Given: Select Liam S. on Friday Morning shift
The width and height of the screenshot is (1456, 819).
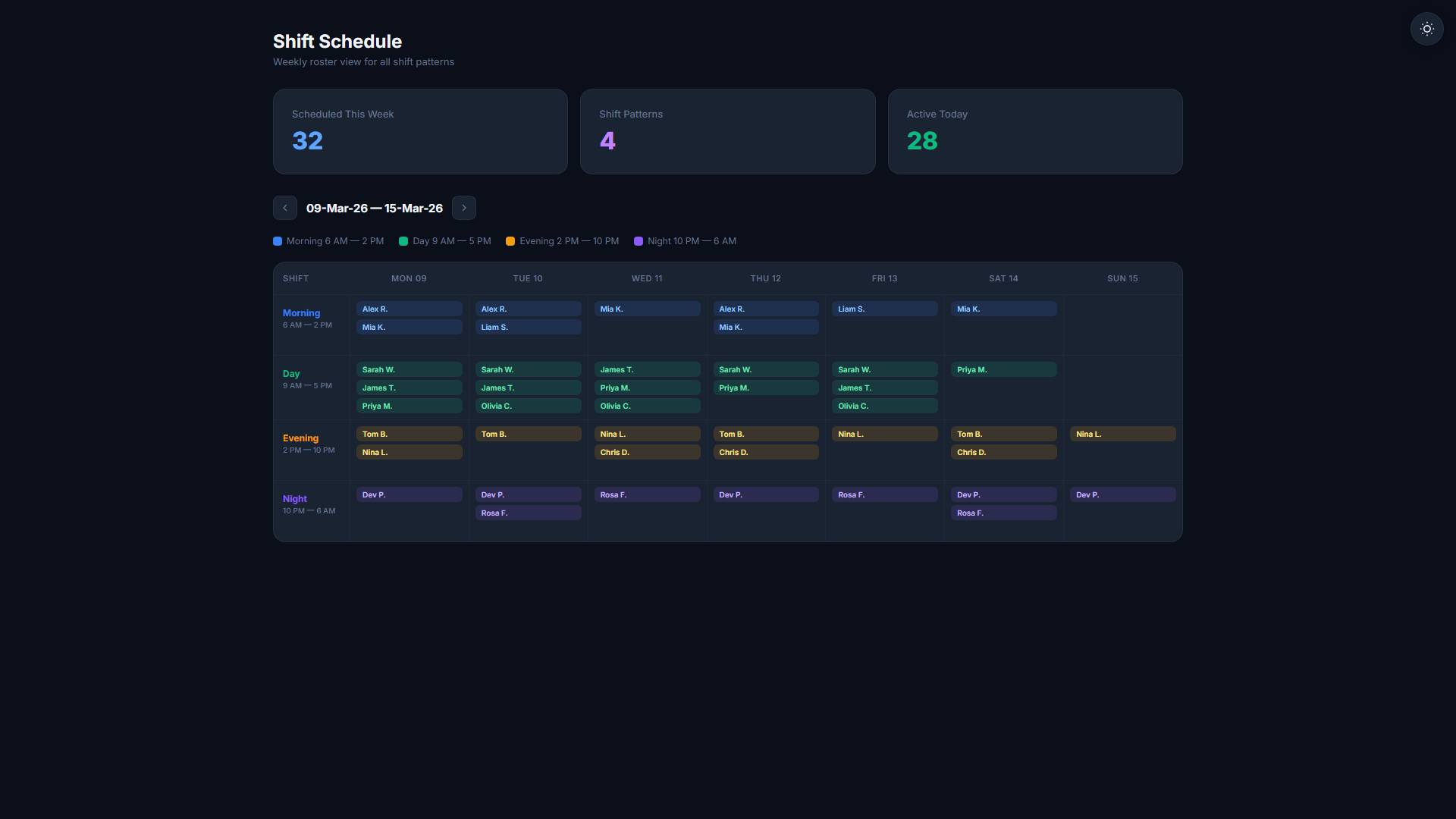Looking at the screenshot, I should pyautogui.click(x=885, y=309).
